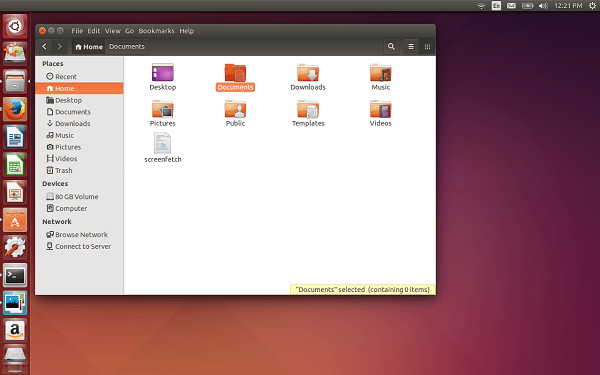Image resolution: width=600 pixels, height=375 pixels.
Task: Open the Pictures folder icon
Action: (163, 109)
